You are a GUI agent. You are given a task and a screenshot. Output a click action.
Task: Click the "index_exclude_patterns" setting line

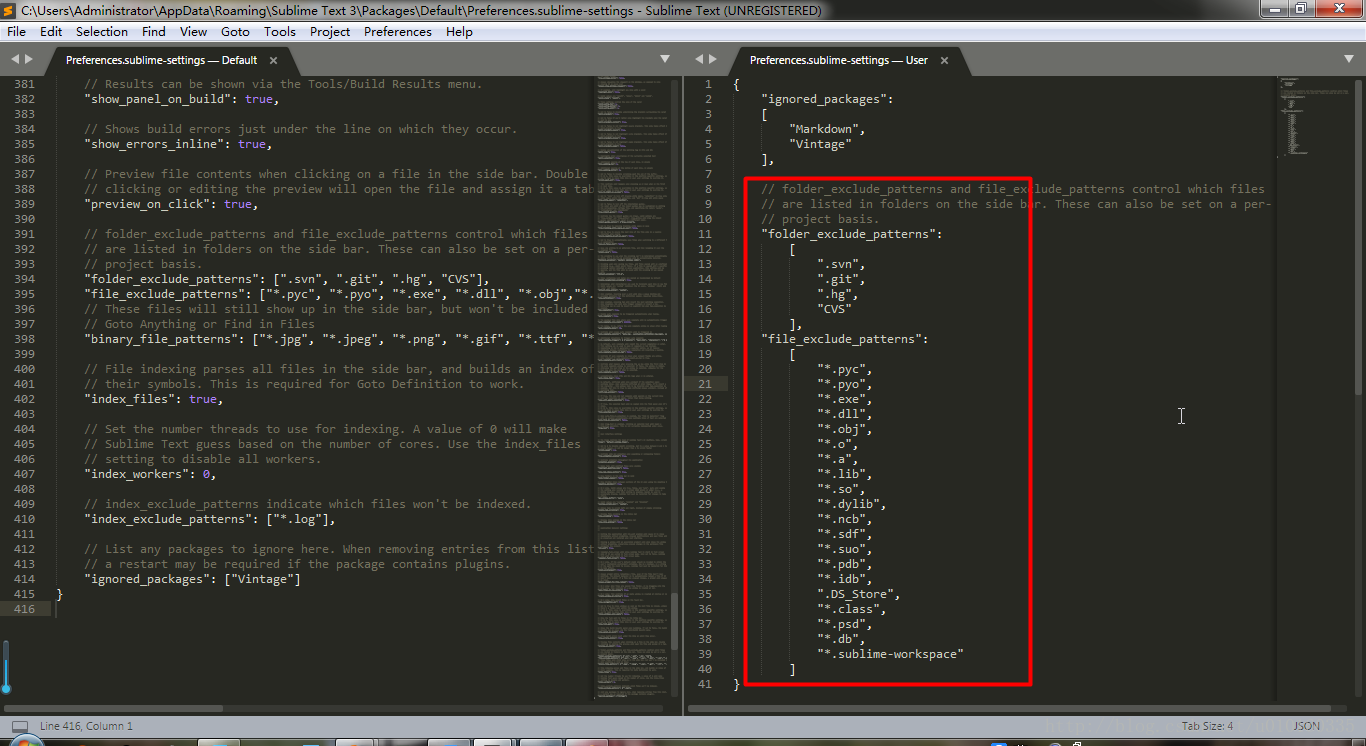point(210,519)
